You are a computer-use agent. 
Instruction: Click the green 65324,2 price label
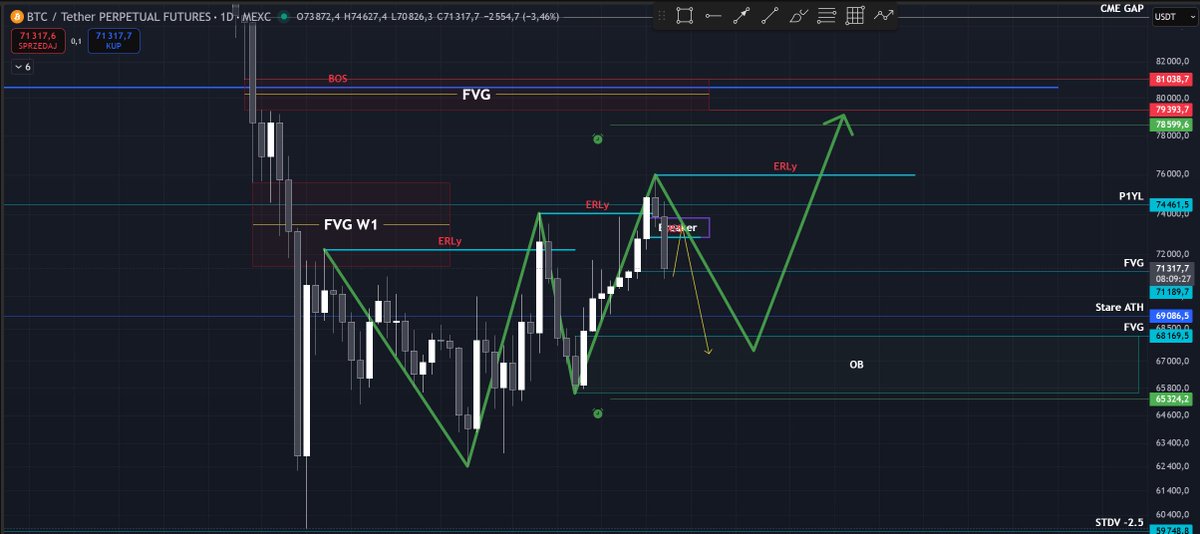tap(1169, 398)
